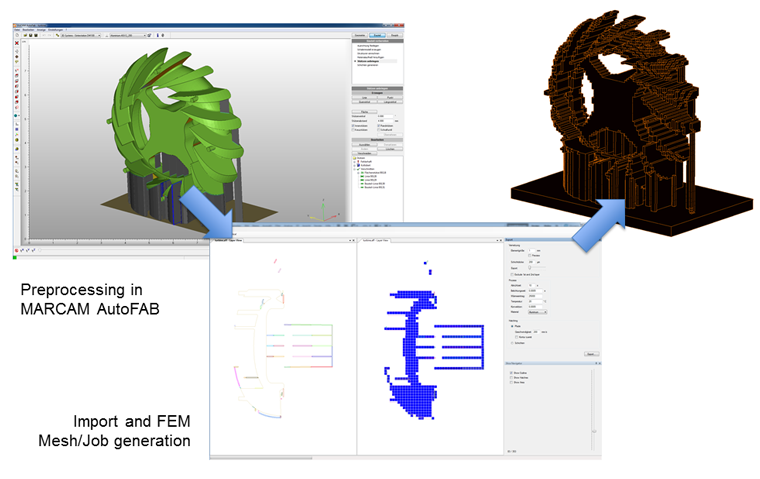Click the horizontal slider in the Export panel
760x479 pixels.
[x=537, y=268]
